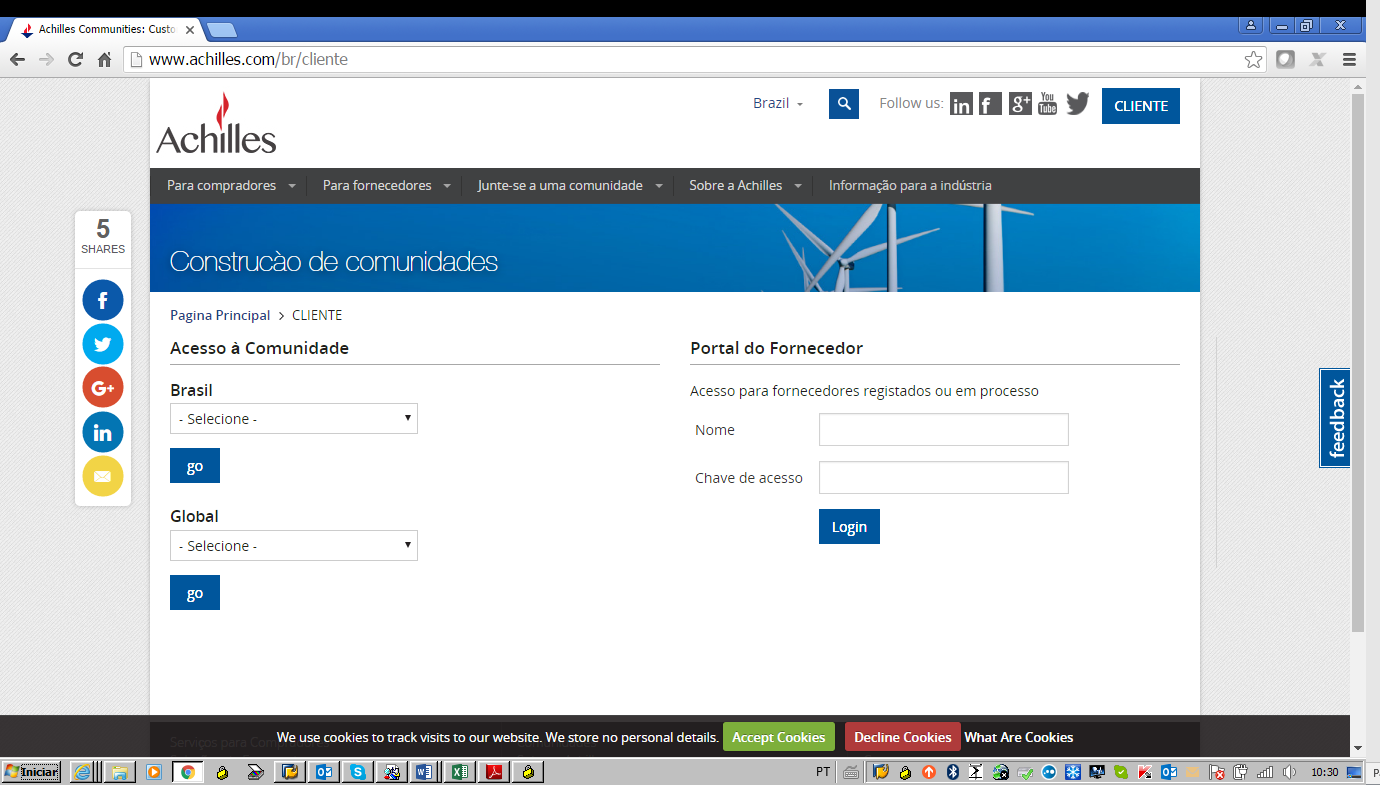Click the Achilles logo

point(216,123)
